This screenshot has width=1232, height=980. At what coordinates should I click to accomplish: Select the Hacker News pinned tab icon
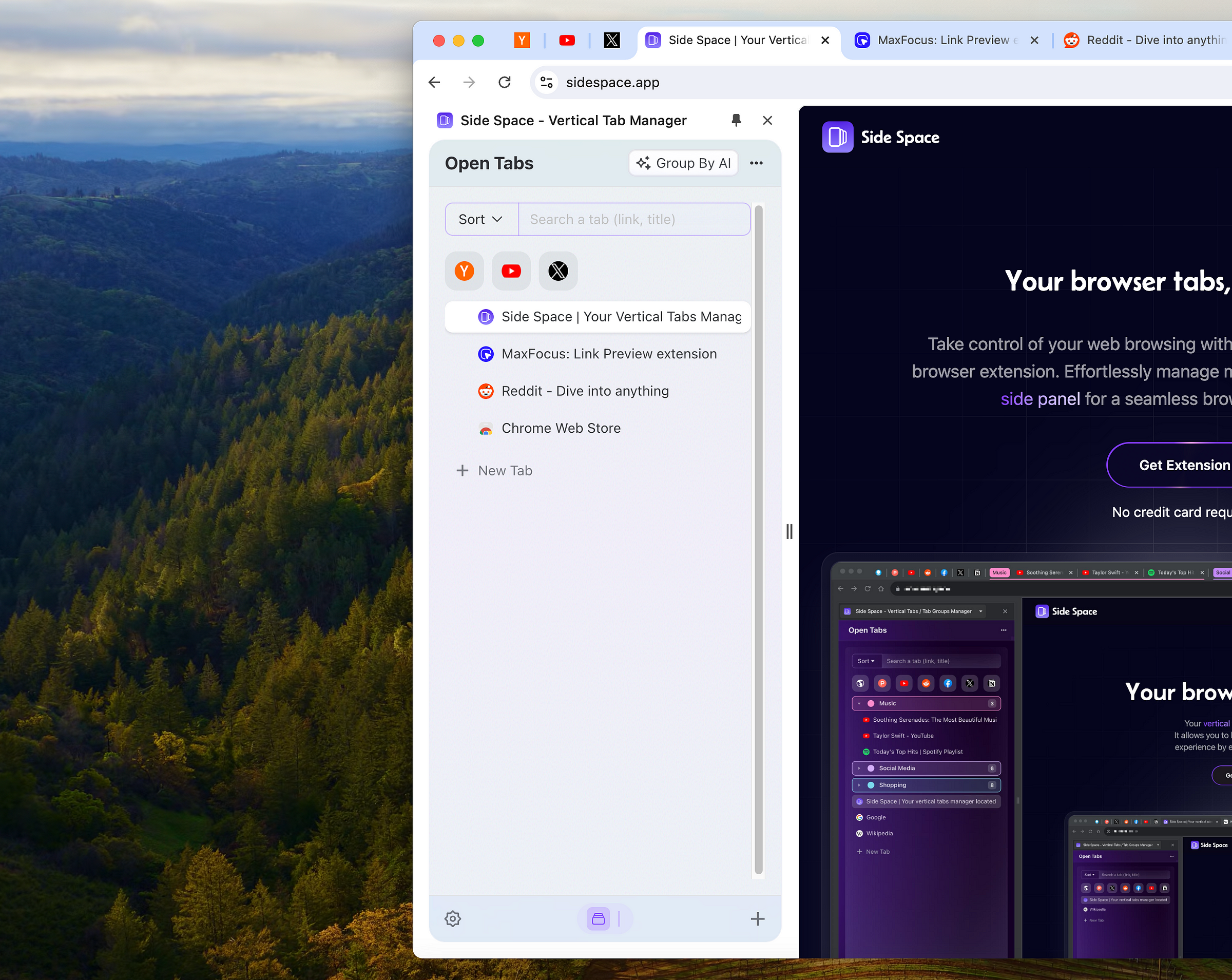pos(464,271)
